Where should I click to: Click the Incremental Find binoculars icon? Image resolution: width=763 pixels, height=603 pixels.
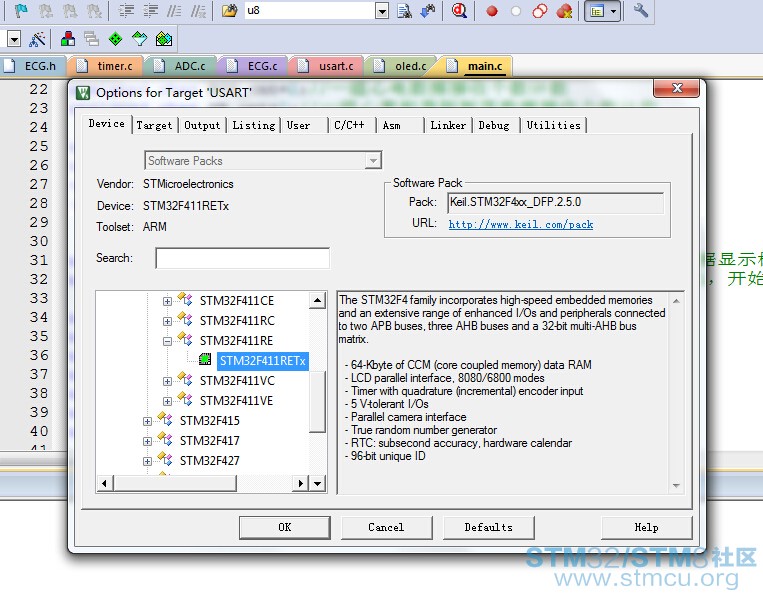[428, 10]
